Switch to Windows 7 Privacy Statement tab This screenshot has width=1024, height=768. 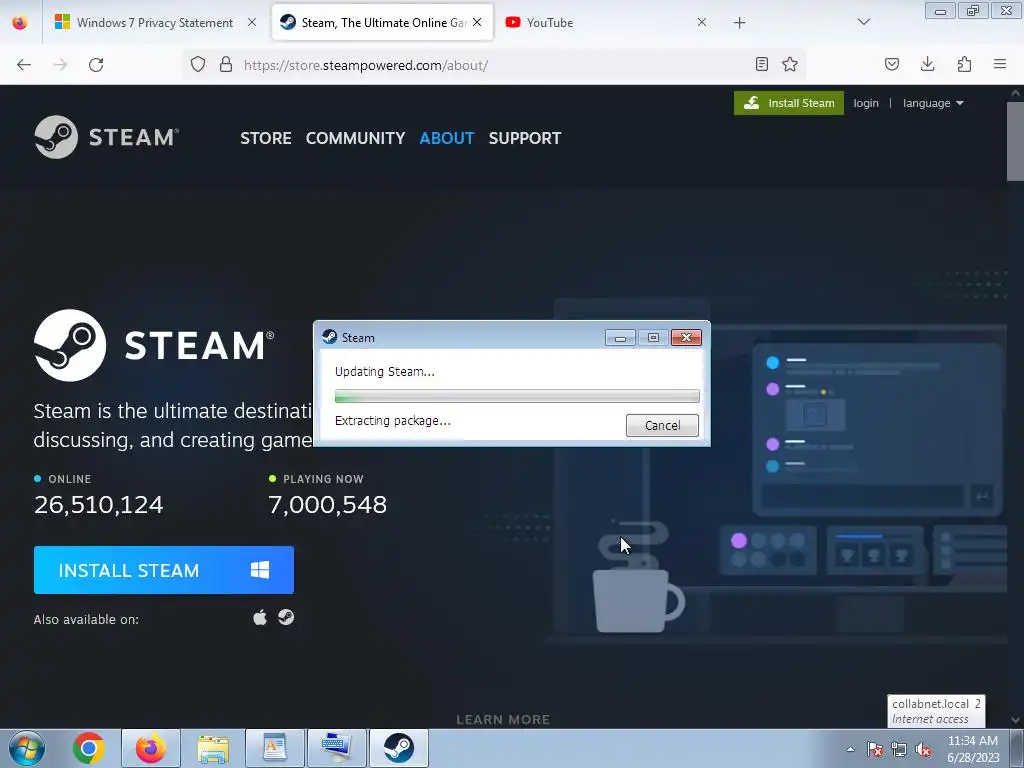tap(155, 23)
